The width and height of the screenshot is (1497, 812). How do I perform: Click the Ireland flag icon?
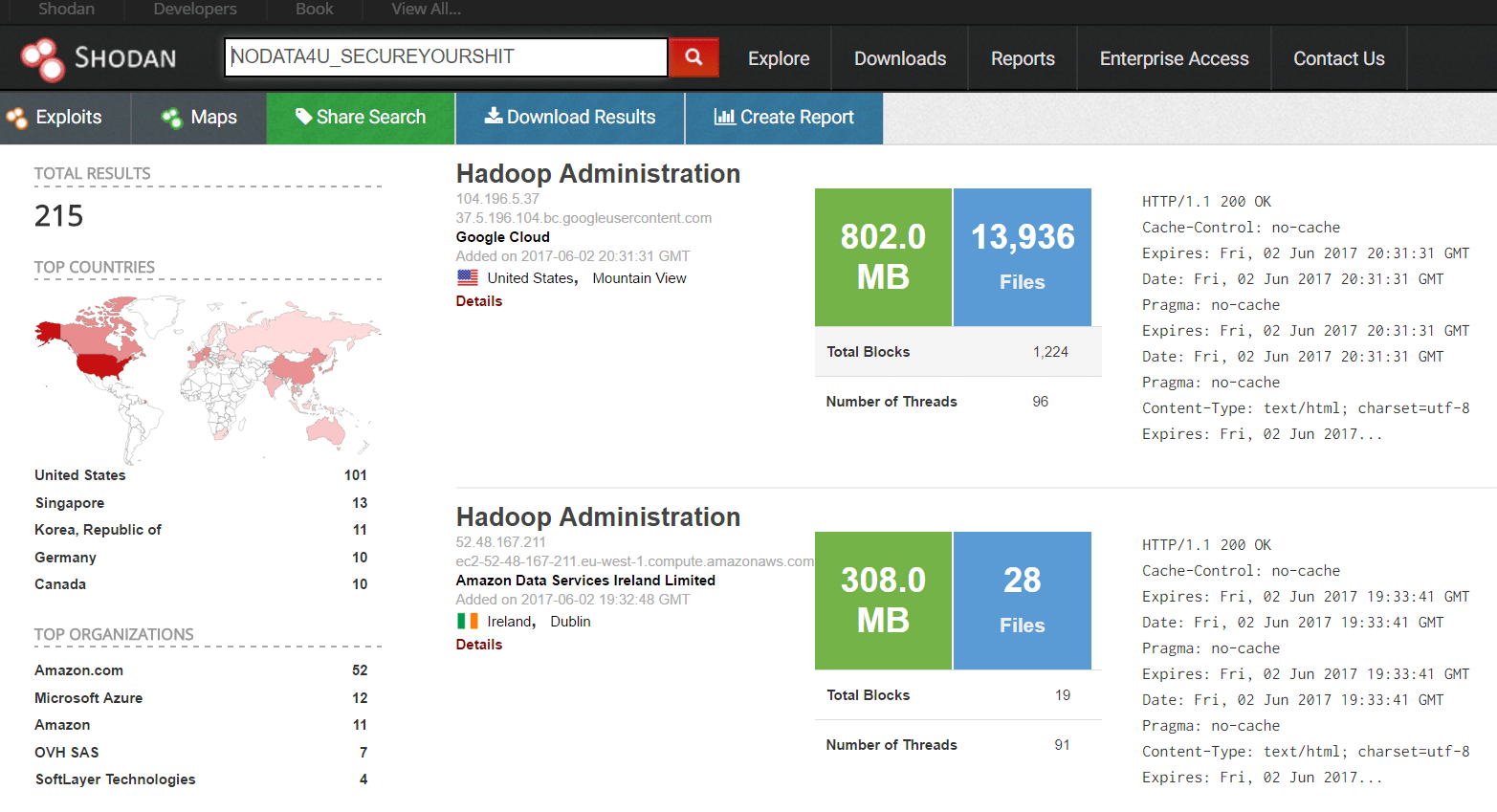point(468,621)
